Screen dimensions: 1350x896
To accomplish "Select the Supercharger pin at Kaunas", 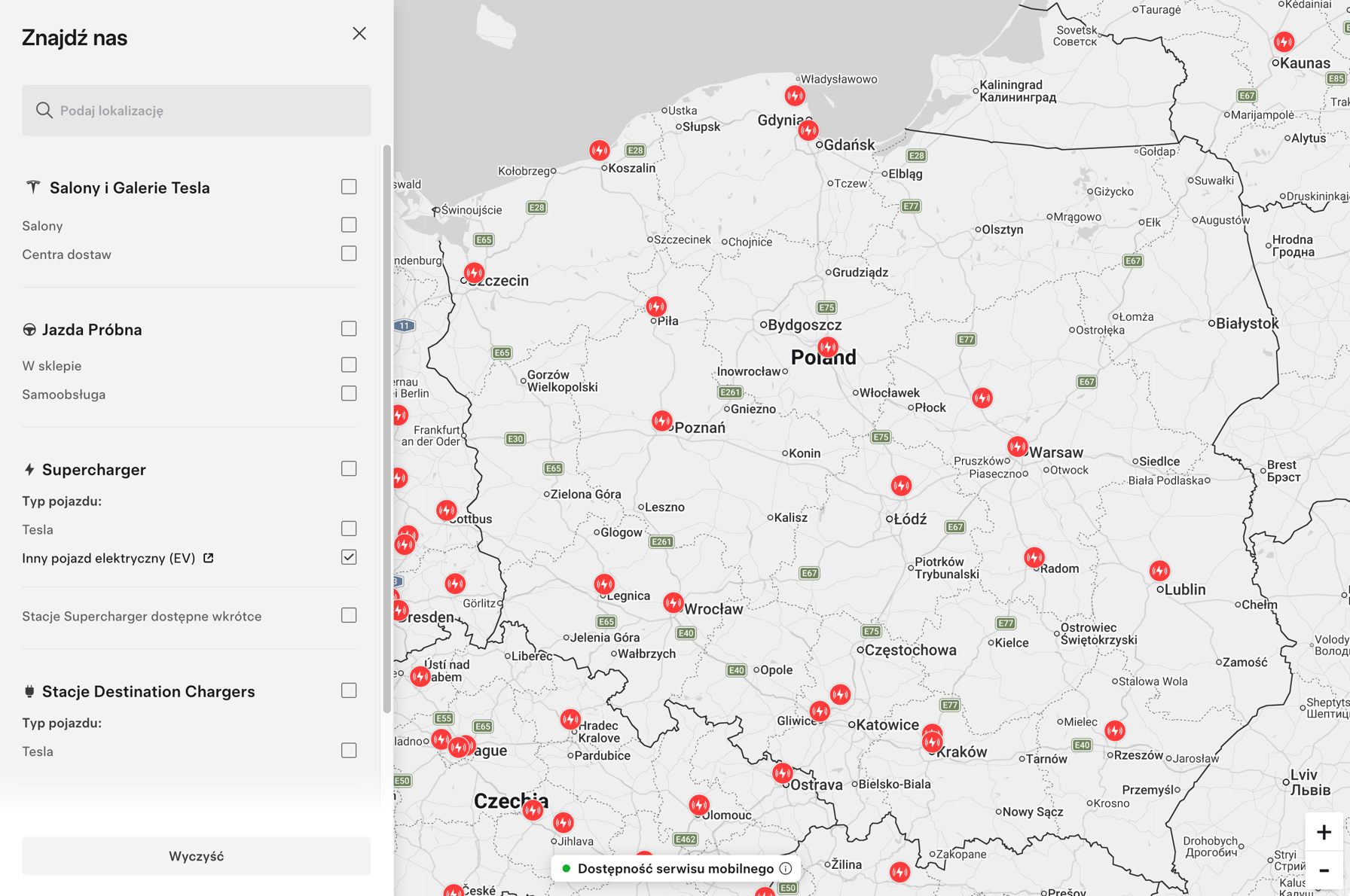I will click(x=1284, y=41).
